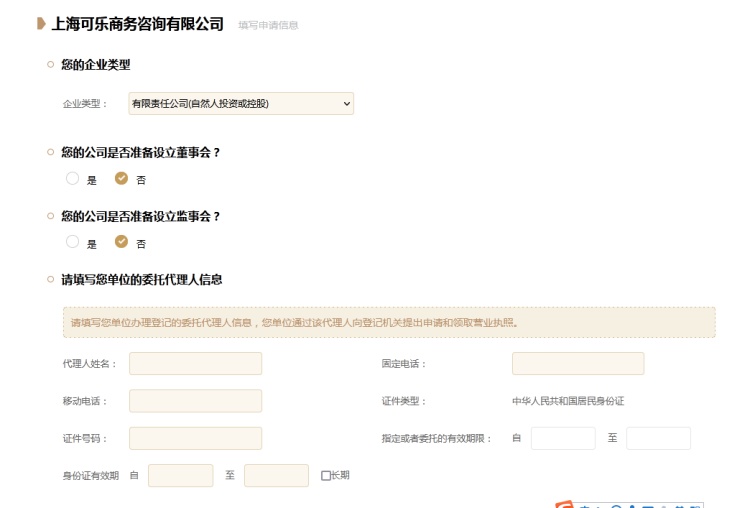Select 否 for setting up a 董事会
750x508 pixels.
(x=121, y=178)
